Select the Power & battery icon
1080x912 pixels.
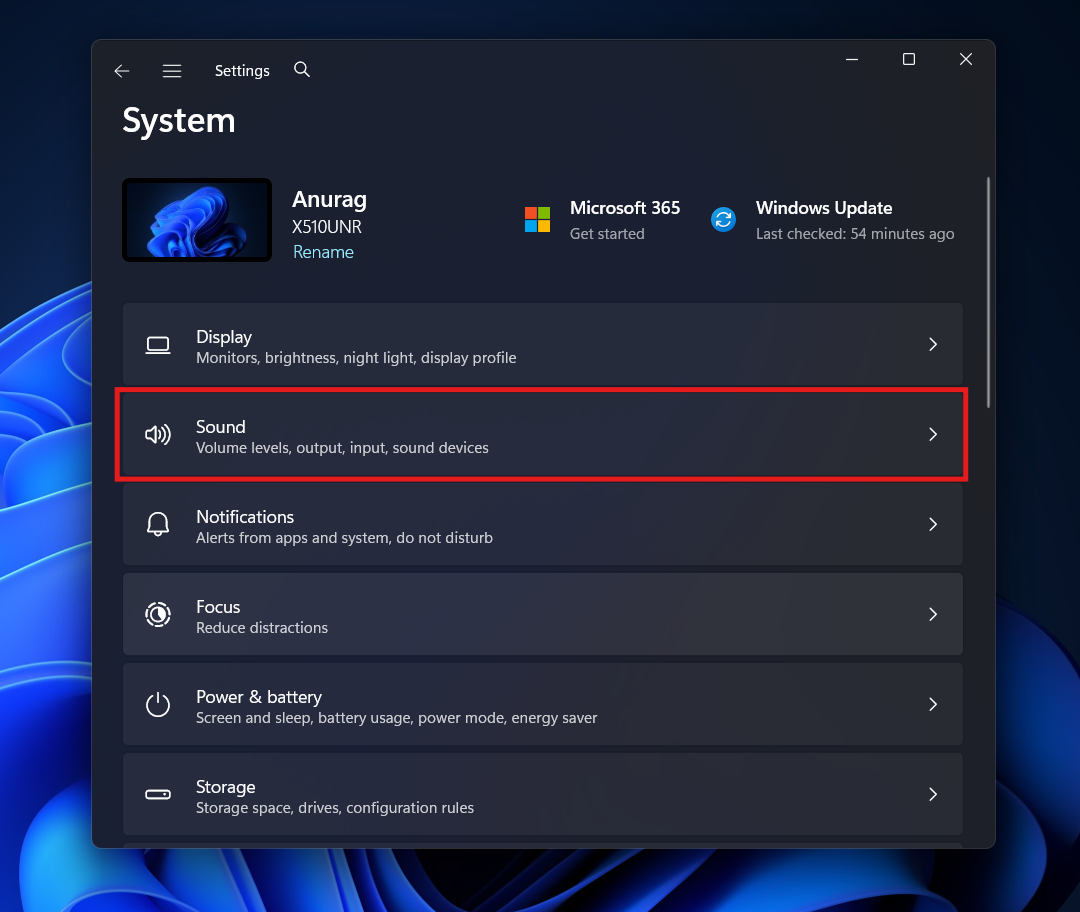click(158, 704)
